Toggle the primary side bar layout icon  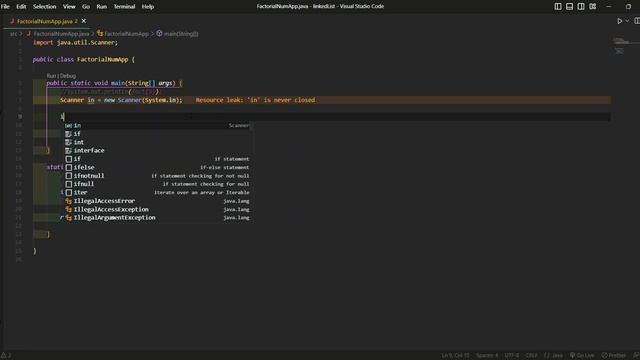click(x=558, y=7)
